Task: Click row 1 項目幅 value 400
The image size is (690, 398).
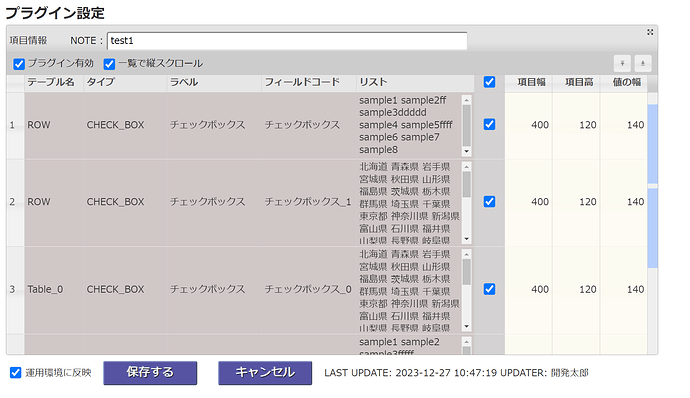Action: [529, 125]
